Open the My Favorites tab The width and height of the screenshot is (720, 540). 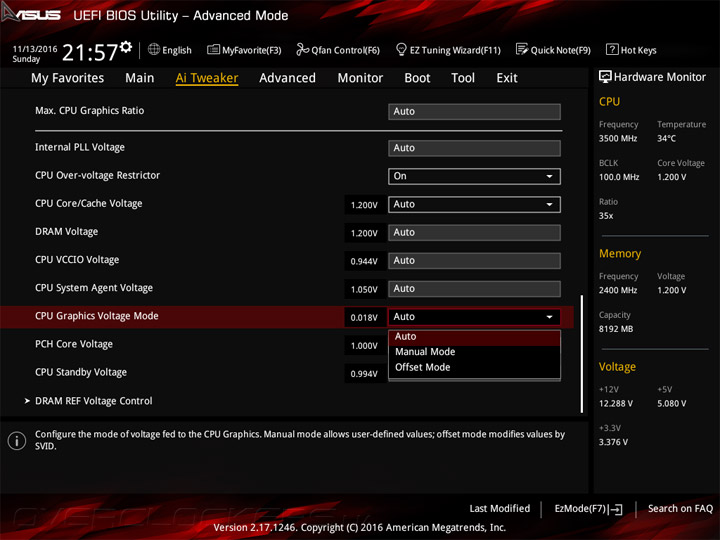[x=68, y=78]
